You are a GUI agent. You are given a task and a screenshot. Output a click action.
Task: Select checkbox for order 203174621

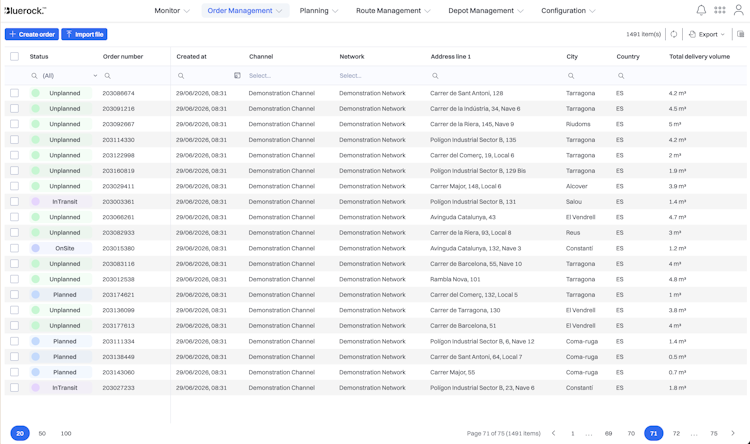point(14,294)
